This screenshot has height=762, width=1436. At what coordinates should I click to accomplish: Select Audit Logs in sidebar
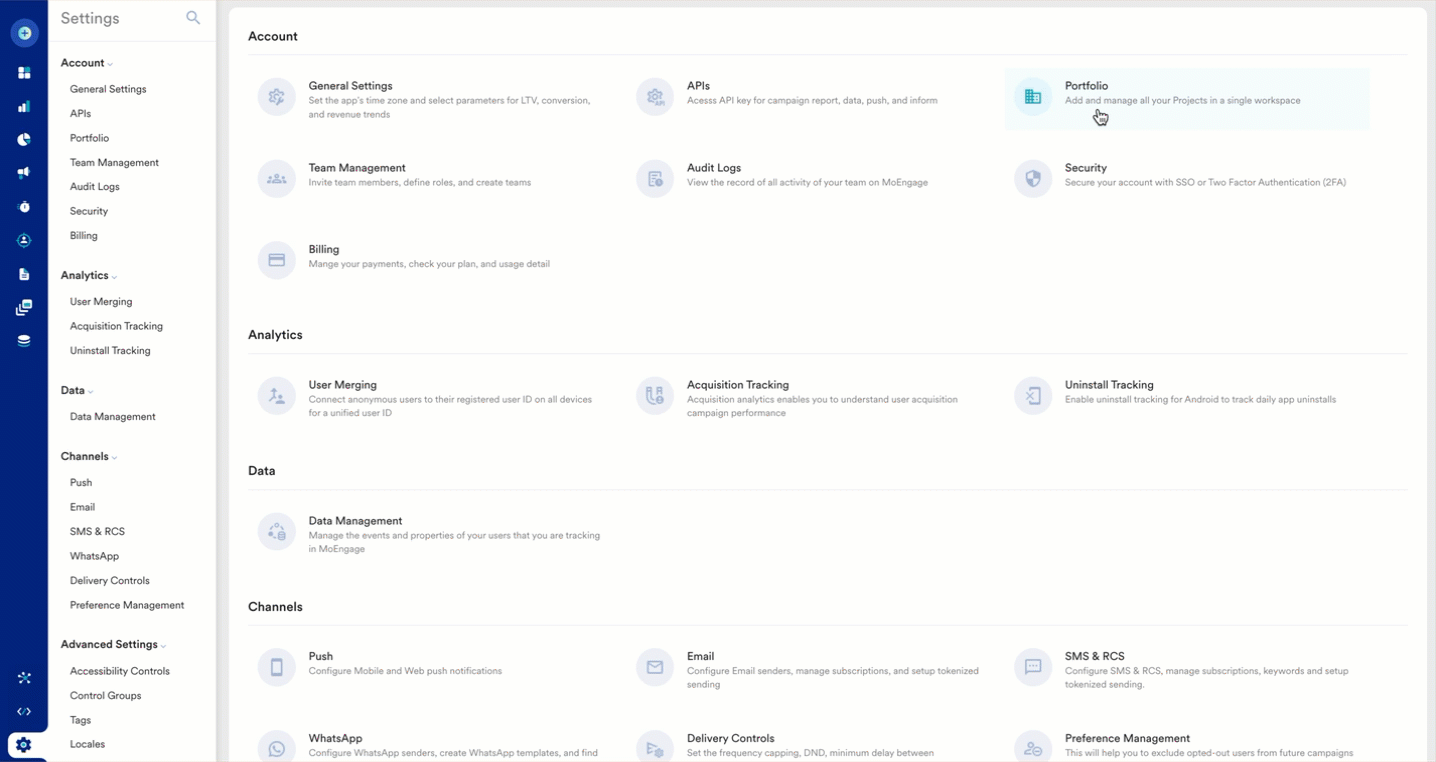tap(95, 187)
